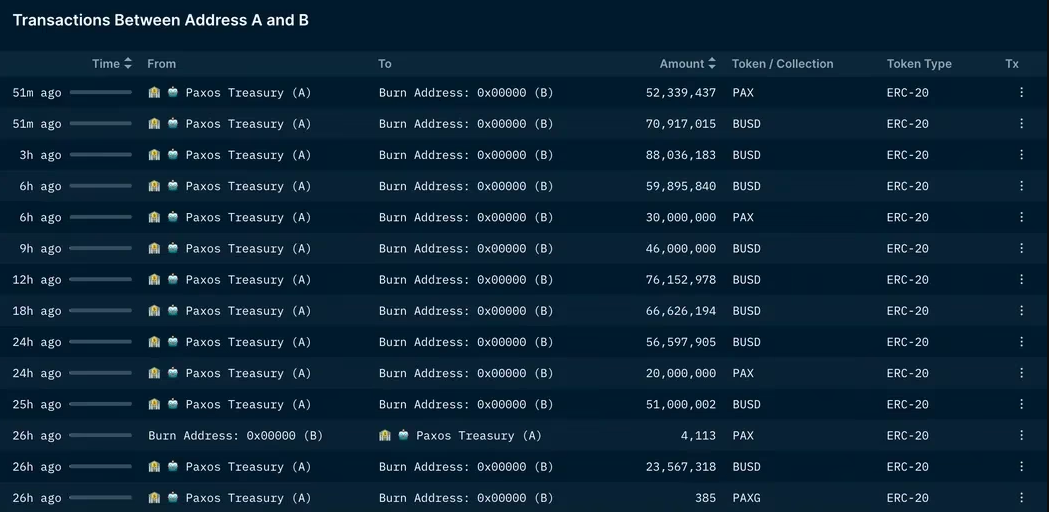Image resolution: width=1049 pixels, height=512 pixels.
Task: Toggle the Time column sort arrows
Action: pyautogui.click(x=128, y=64)
